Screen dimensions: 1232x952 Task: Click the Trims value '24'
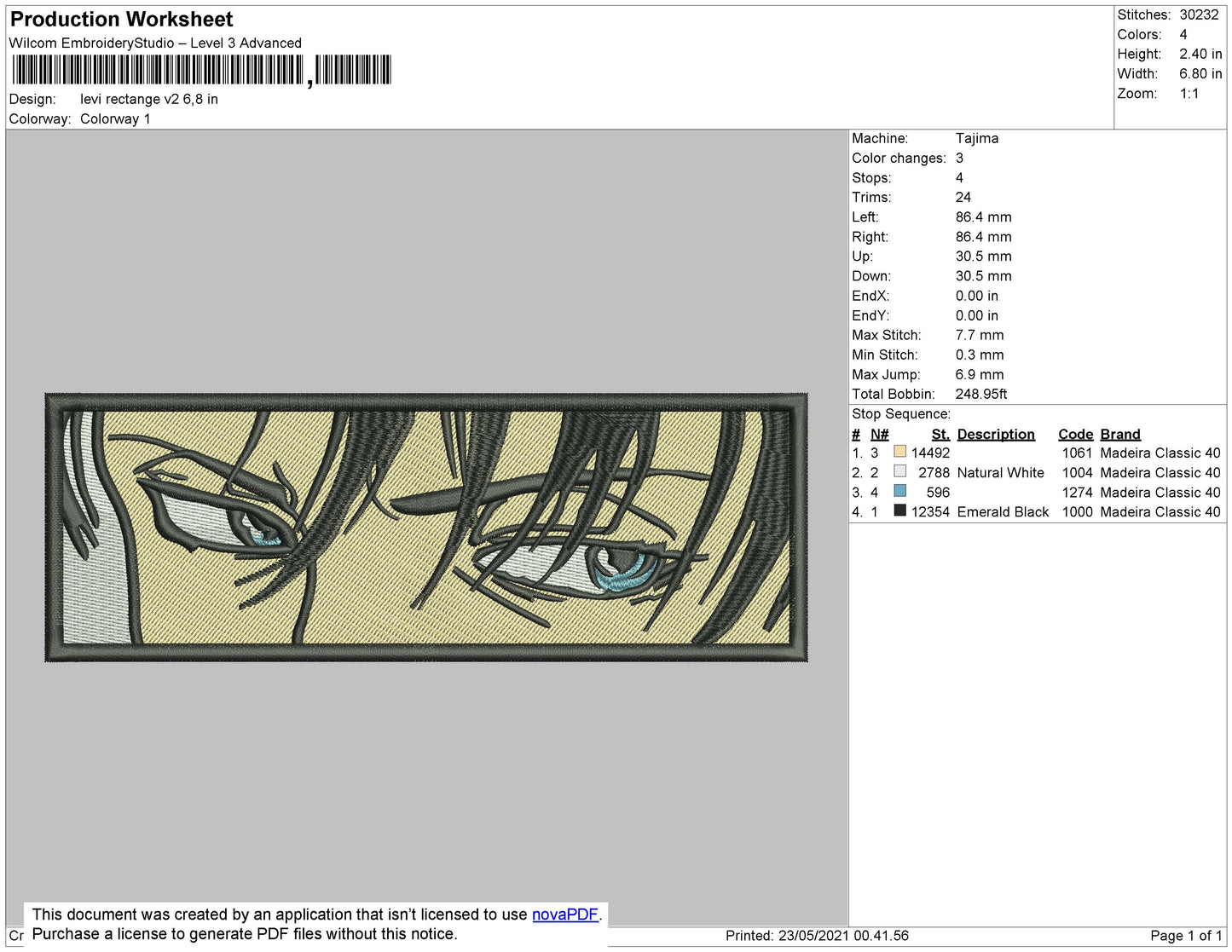pos(963,198)
